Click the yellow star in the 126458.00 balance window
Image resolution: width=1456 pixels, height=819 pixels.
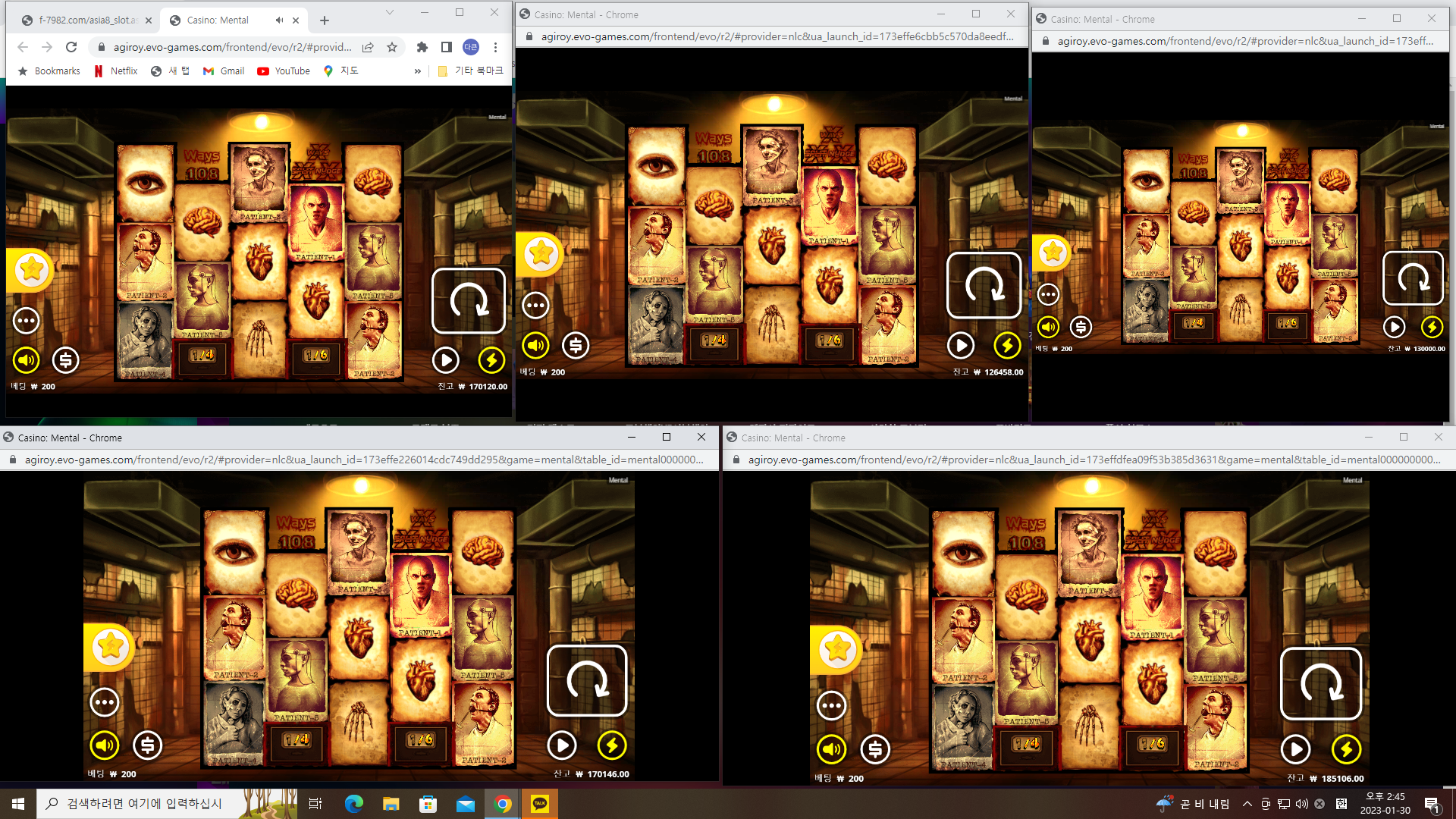541,253
